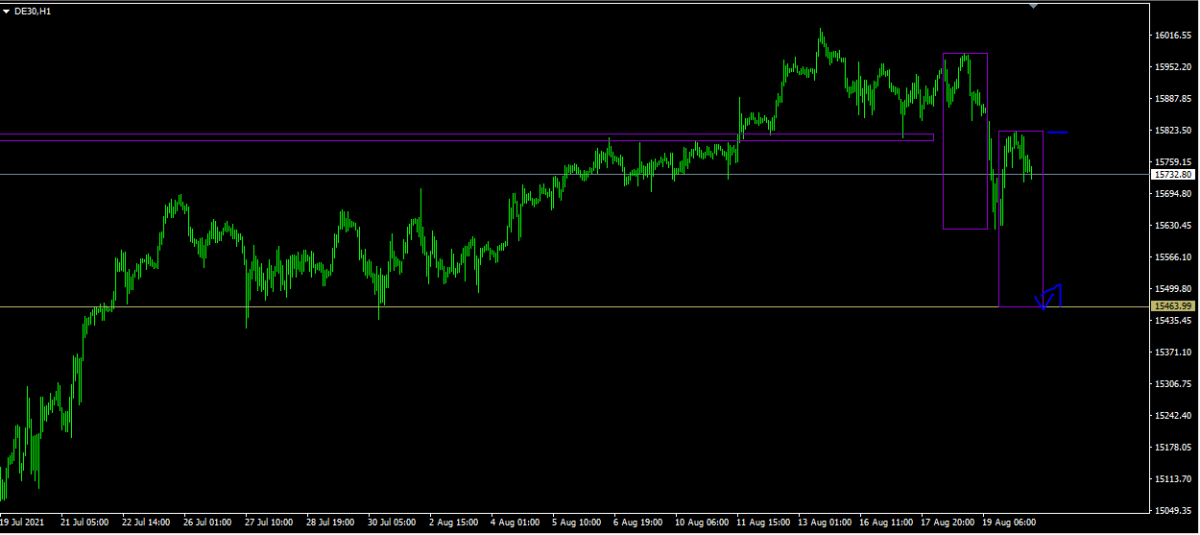
Task: Click the 15566.10 price scale label
Action: click(1172, 257)
